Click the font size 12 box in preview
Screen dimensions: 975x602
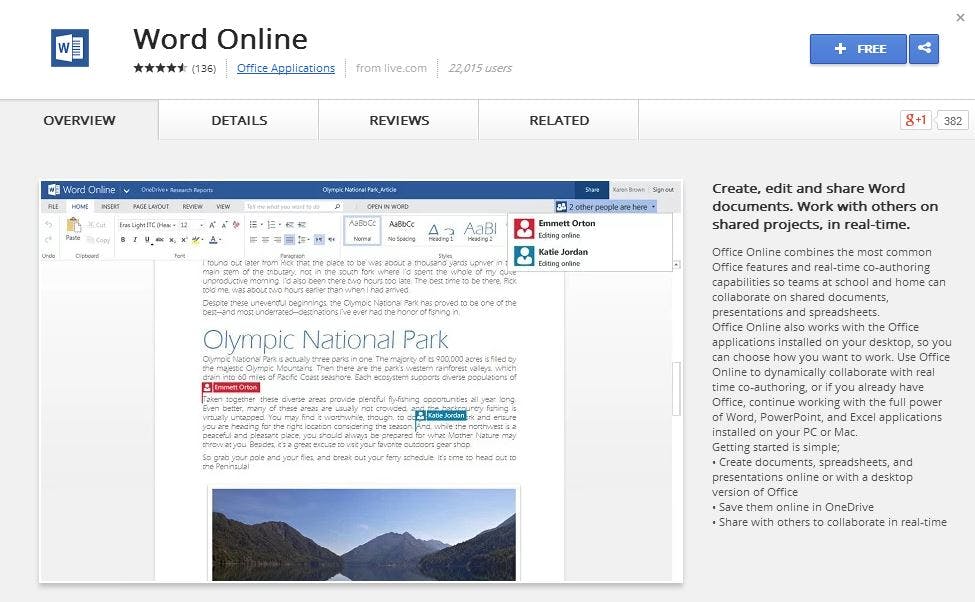pos(191,225)
